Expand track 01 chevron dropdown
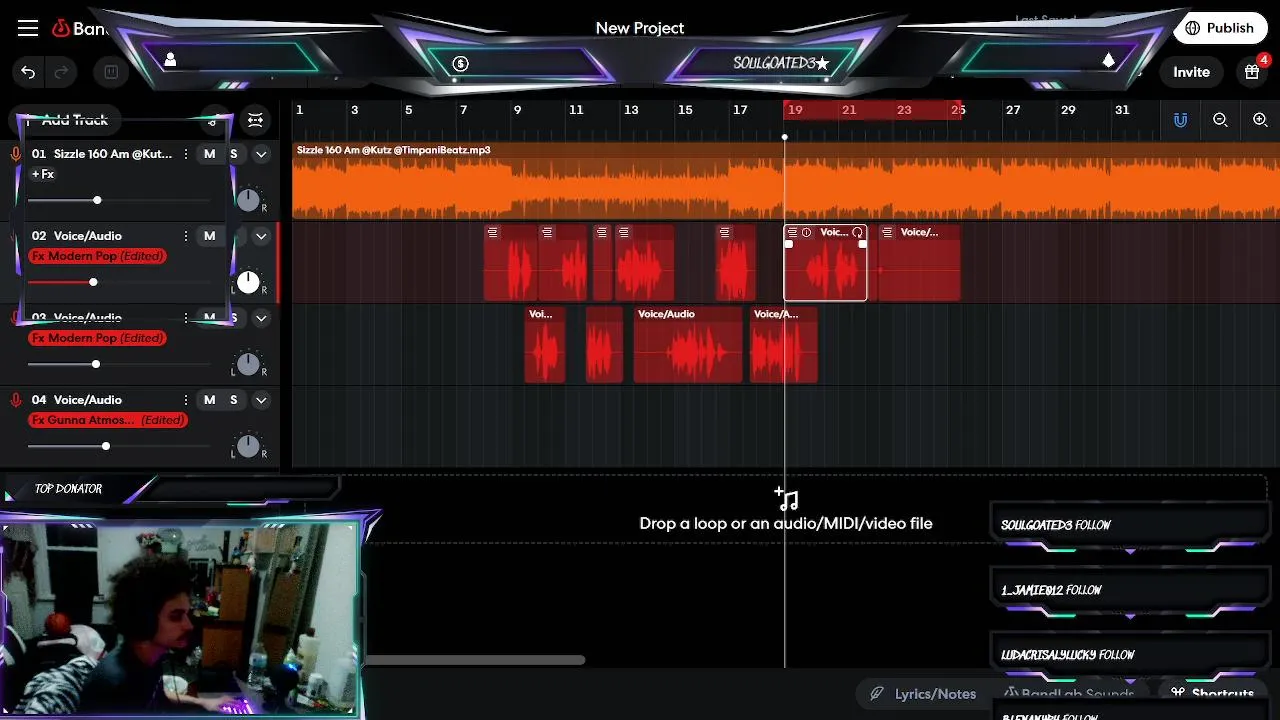This screenshot has height=720, width=1280. click(261, 154)
